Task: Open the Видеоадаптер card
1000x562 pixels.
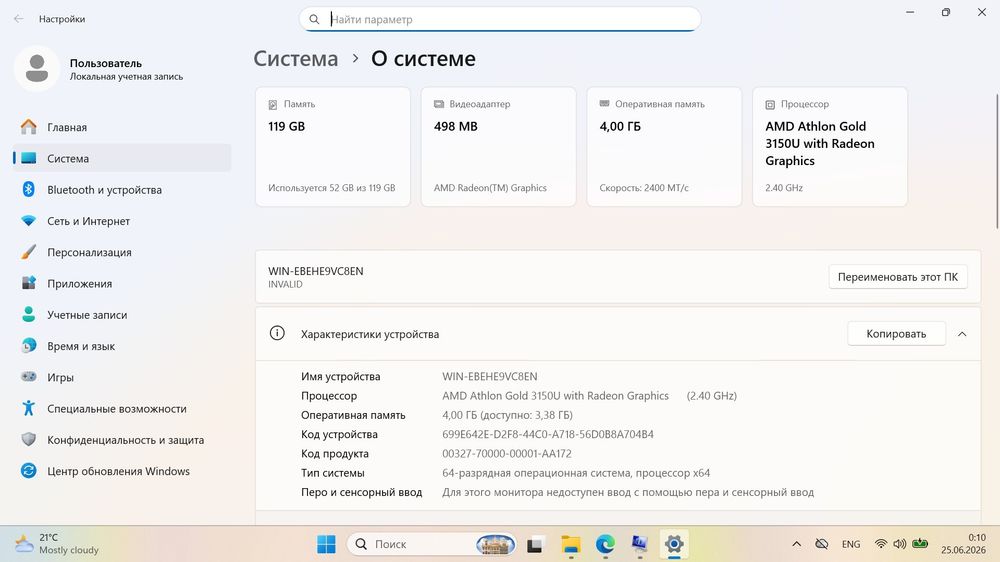Action: 499,147
